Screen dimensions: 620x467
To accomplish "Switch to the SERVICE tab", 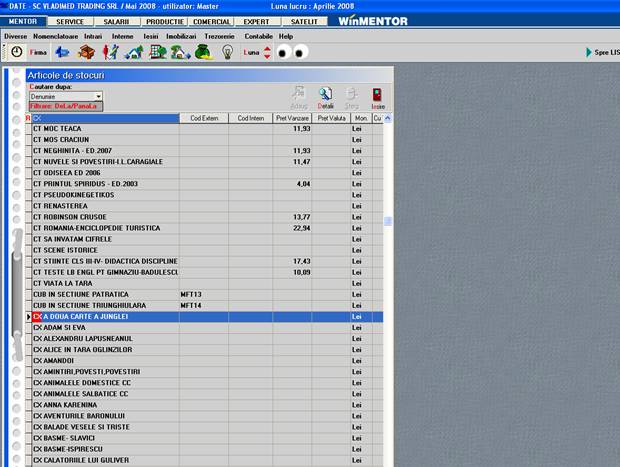I will tap(70, 22).
